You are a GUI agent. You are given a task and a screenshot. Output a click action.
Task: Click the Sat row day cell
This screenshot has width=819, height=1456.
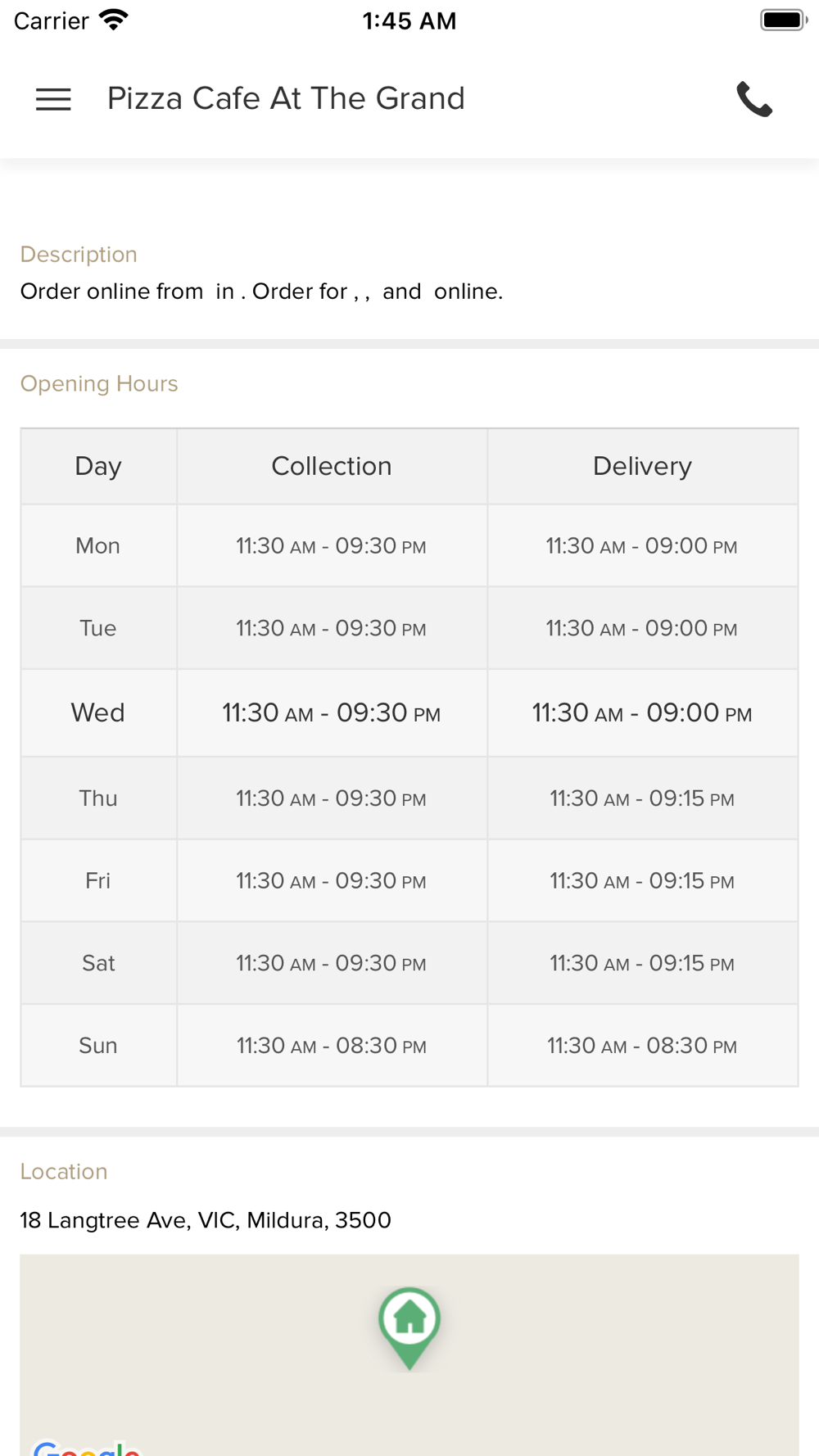pos(98,963)
